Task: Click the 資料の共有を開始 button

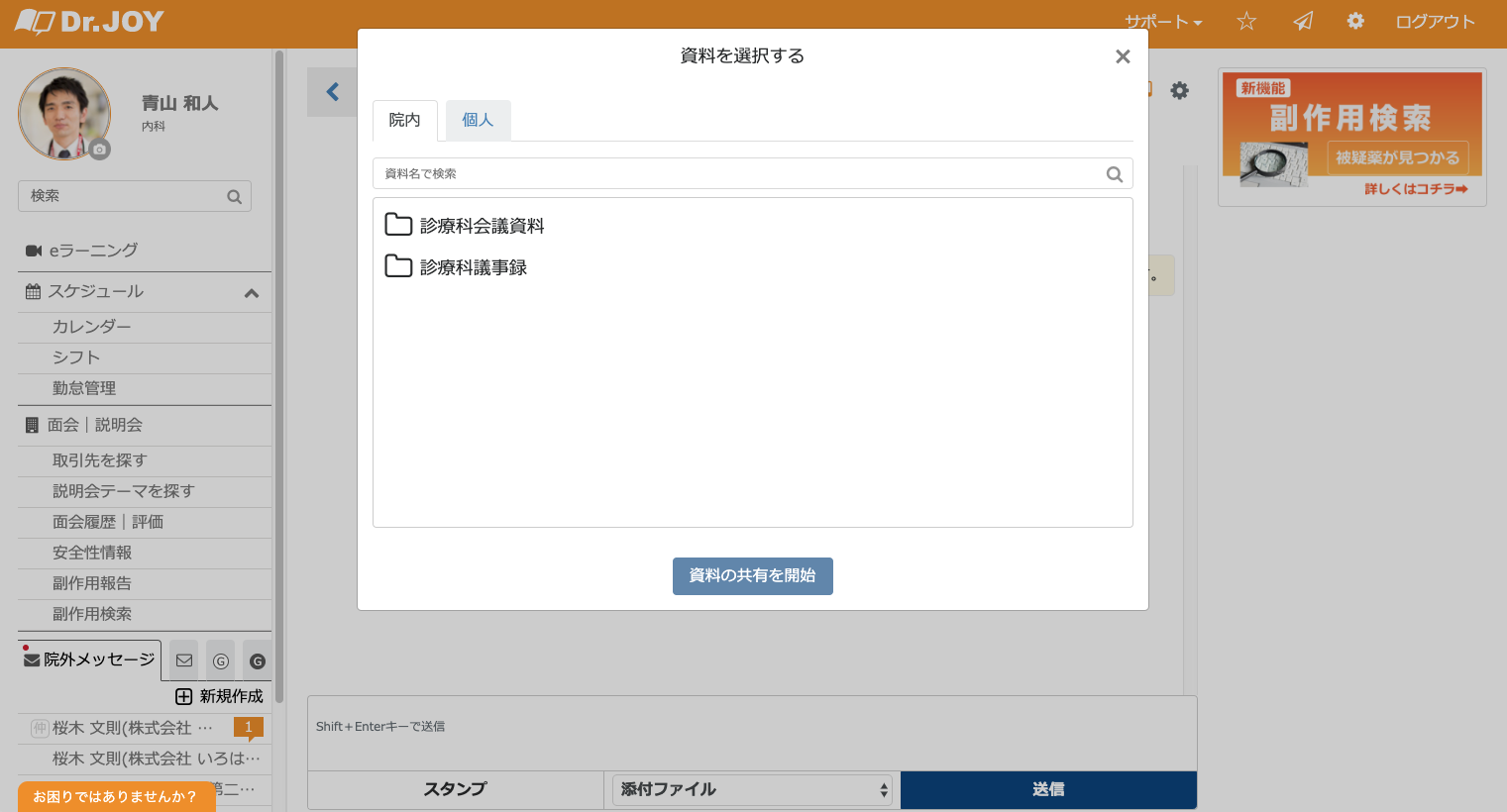Action: coord(752,576)
